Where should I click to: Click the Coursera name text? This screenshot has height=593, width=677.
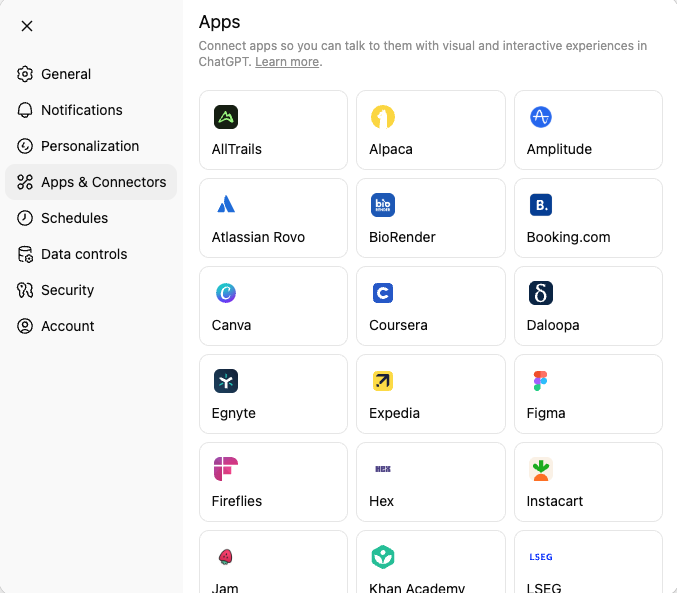(x=398, y=325)
